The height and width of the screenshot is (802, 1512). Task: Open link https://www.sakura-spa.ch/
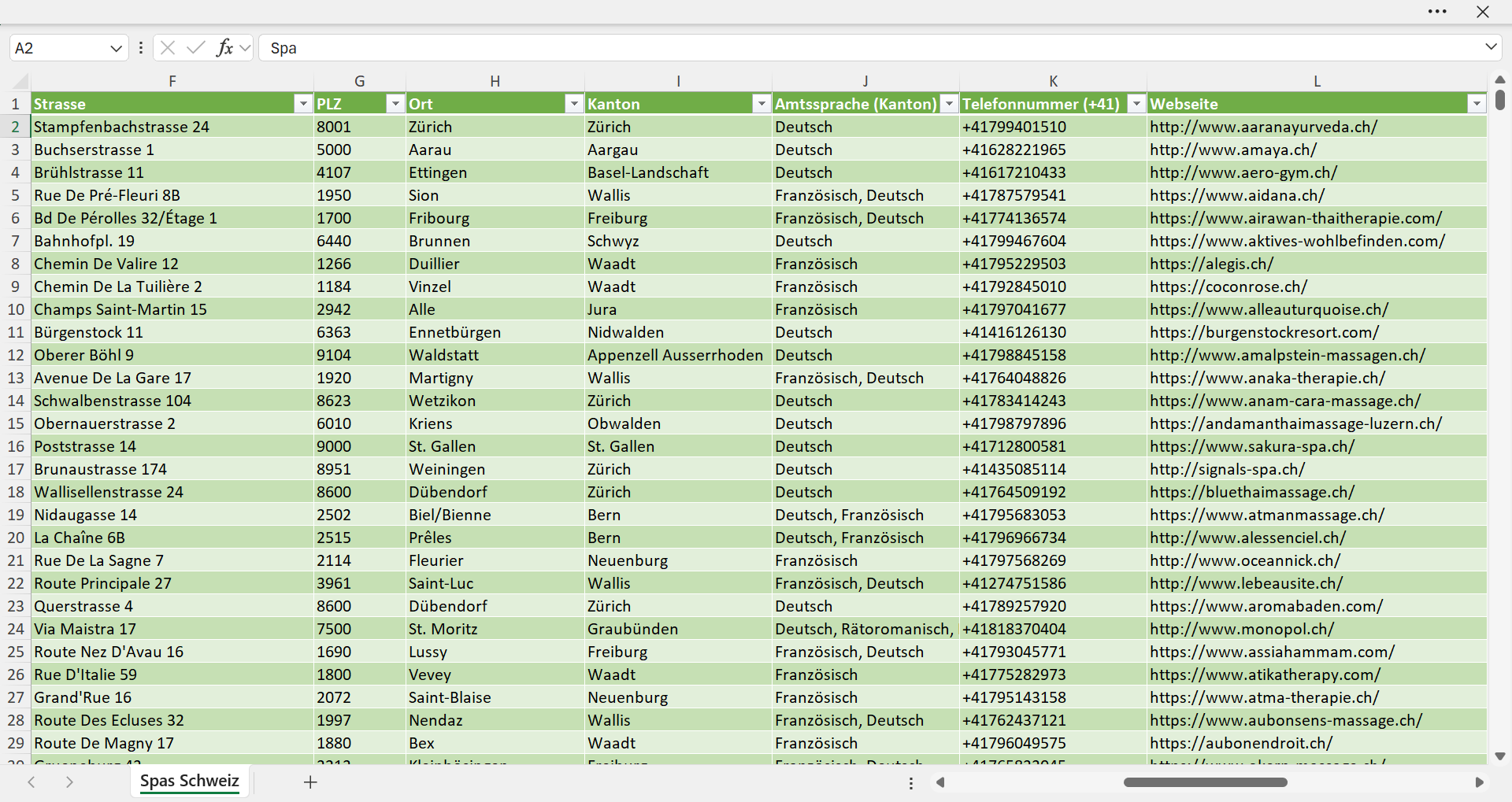[1252, 446]
